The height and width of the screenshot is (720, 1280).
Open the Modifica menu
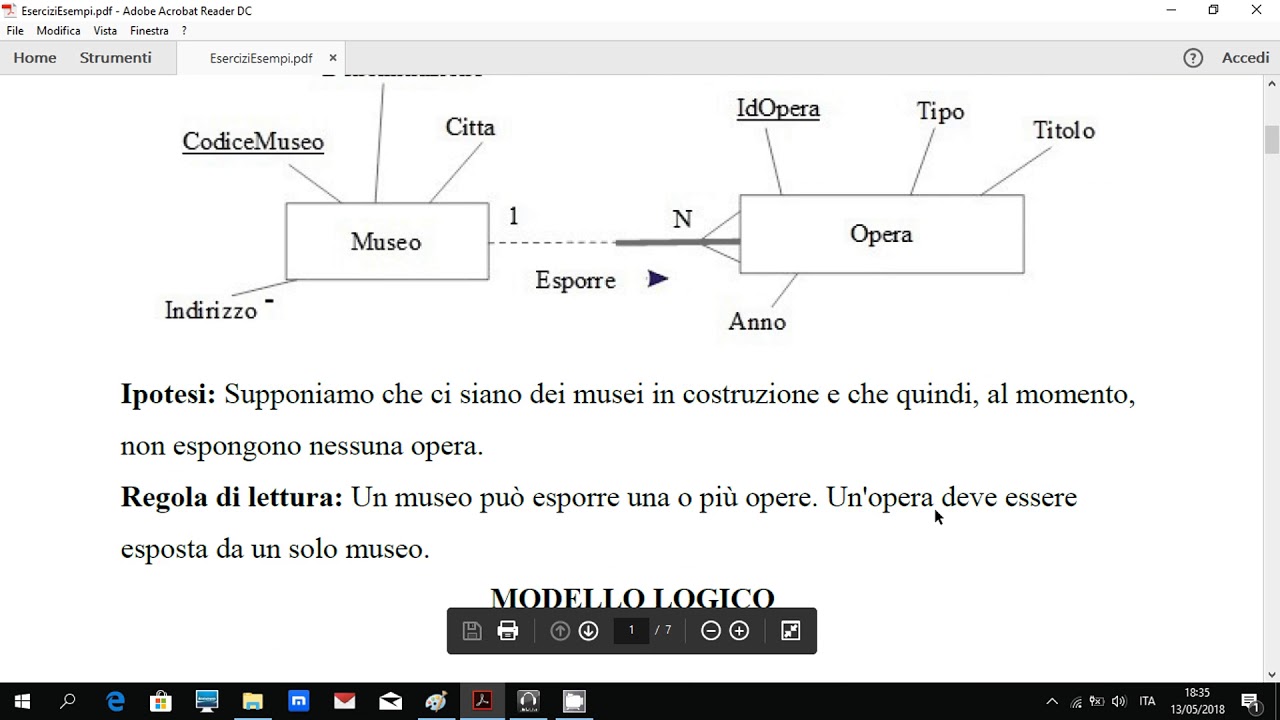point(58,31)
